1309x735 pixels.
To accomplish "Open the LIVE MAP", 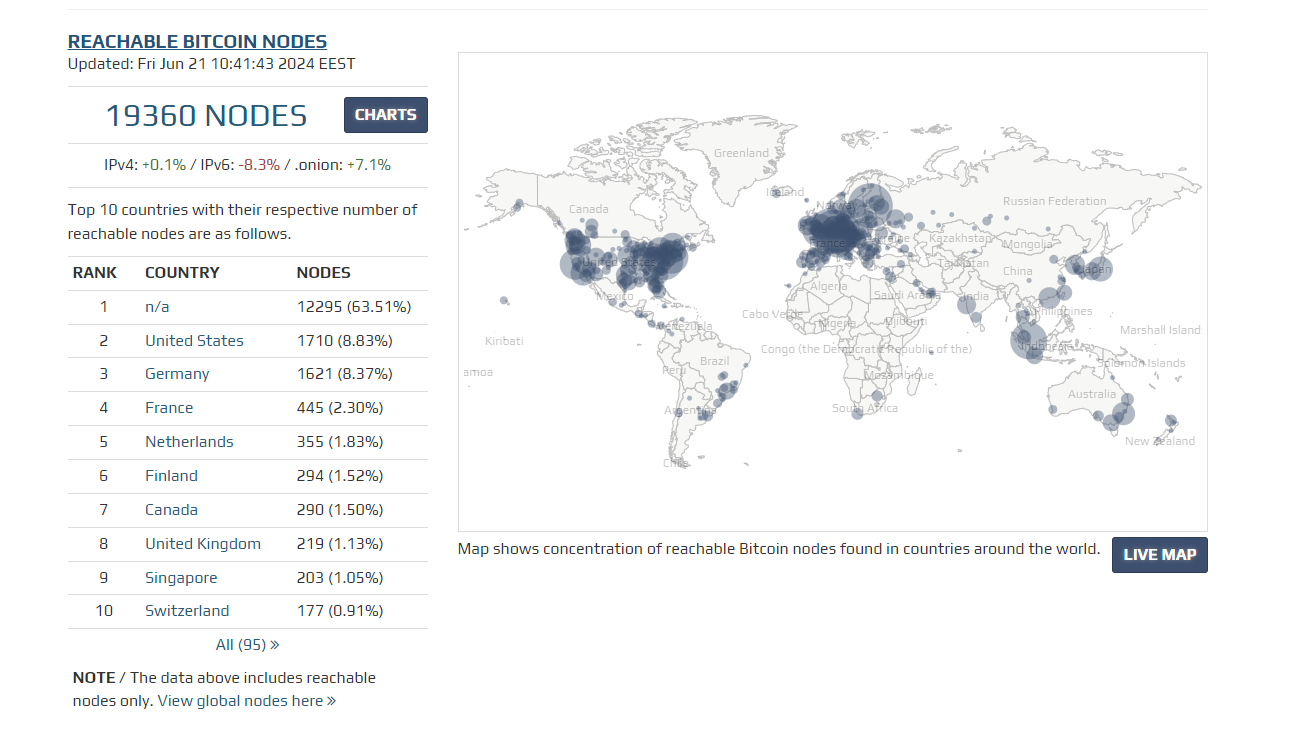I will click(1159, 554).
